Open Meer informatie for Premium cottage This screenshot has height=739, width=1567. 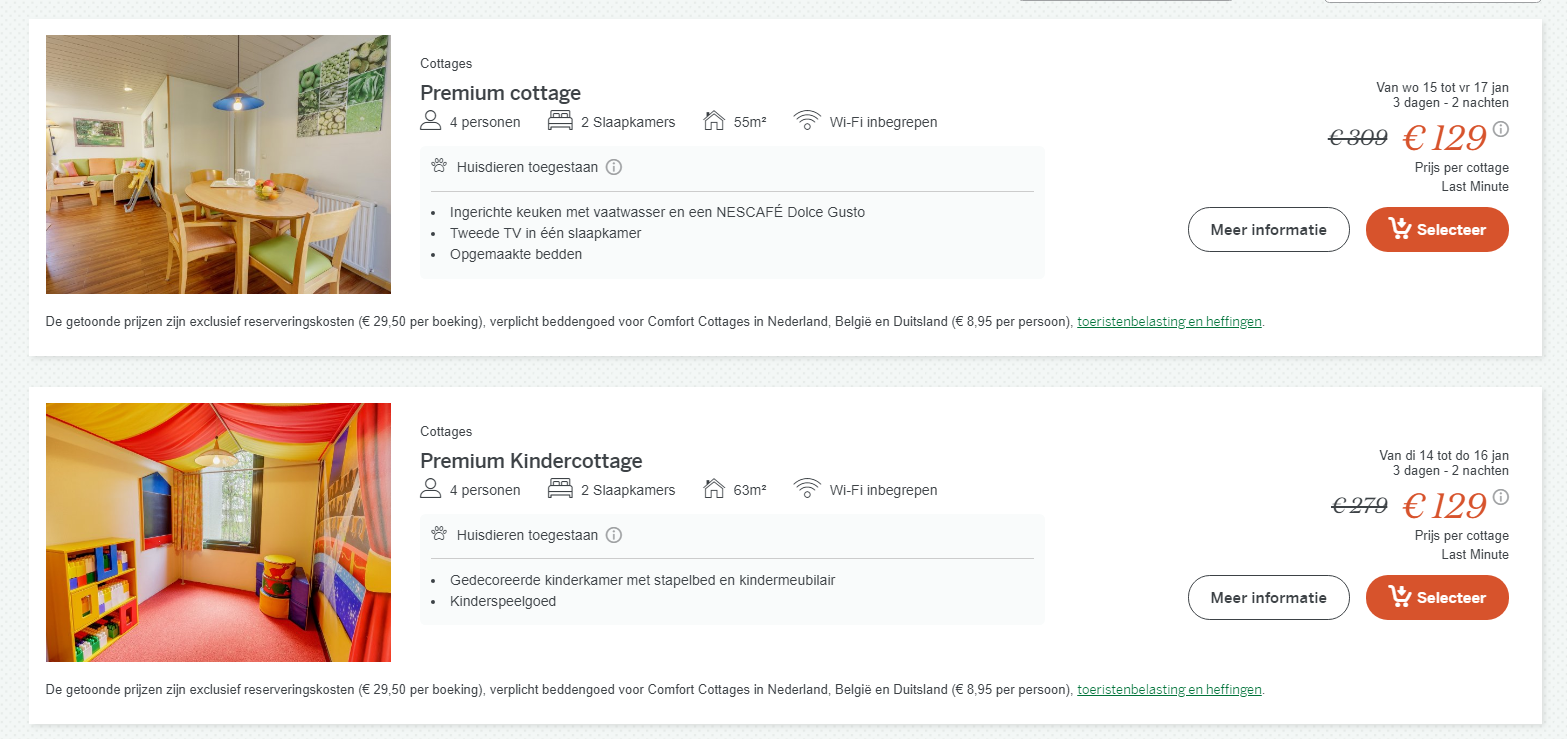click(x=1268, y=229)
